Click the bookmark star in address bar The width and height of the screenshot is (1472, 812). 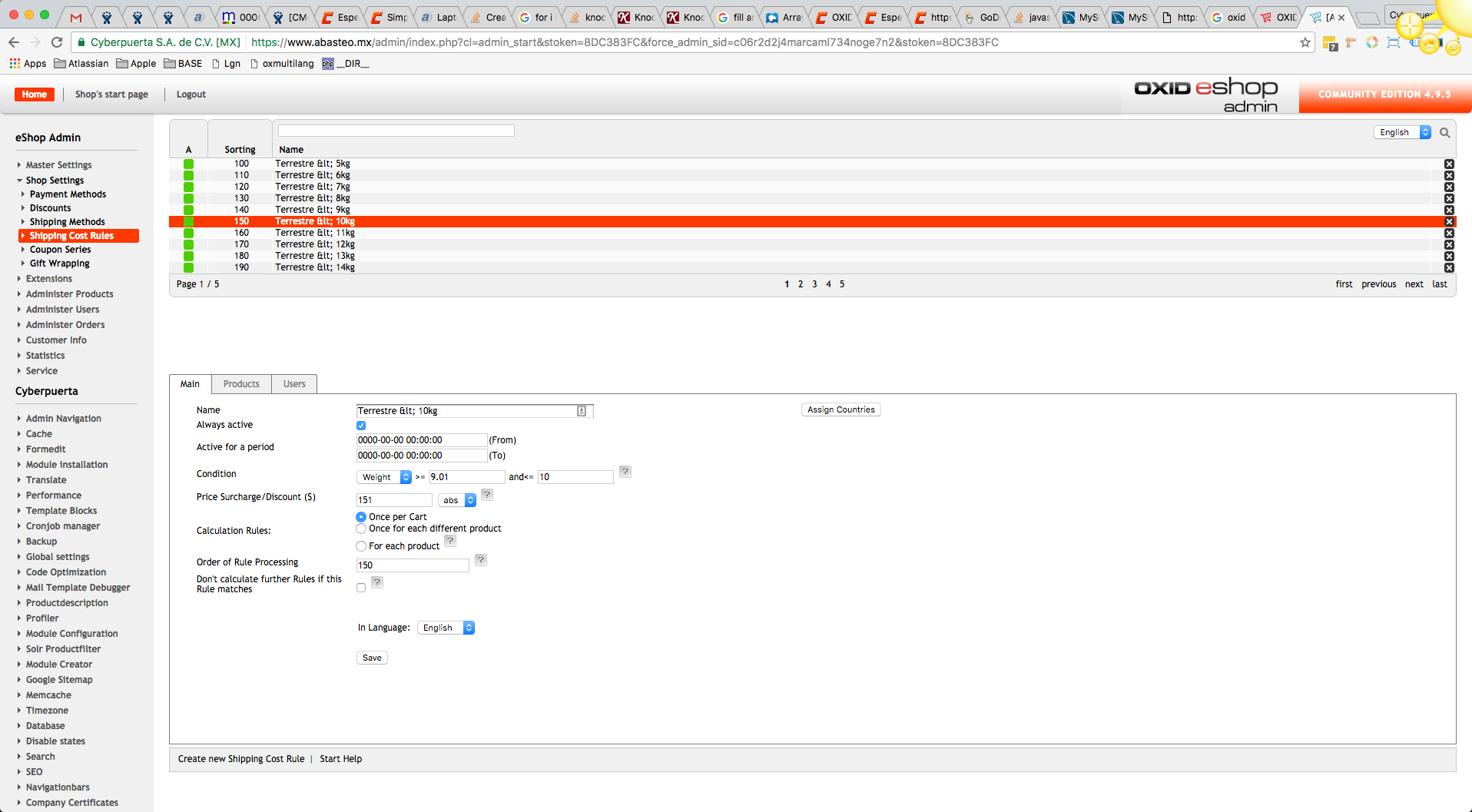coord(1305,42)
